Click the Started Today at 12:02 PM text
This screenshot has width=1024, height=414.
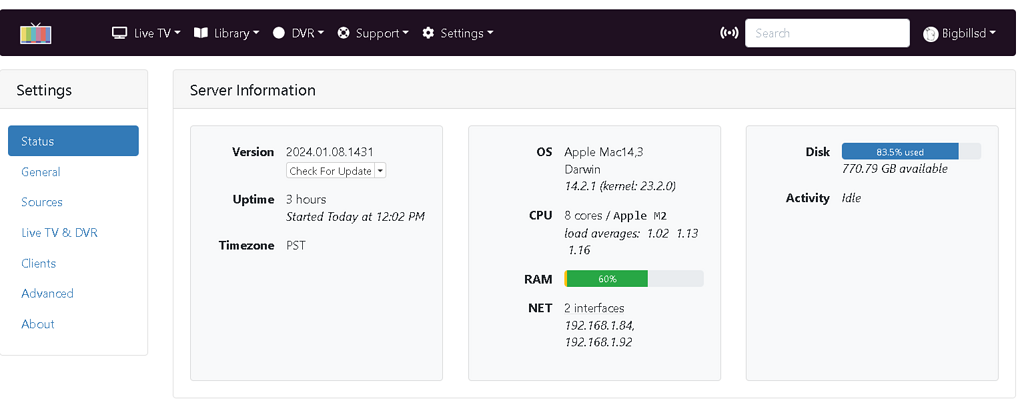[355, 216]
